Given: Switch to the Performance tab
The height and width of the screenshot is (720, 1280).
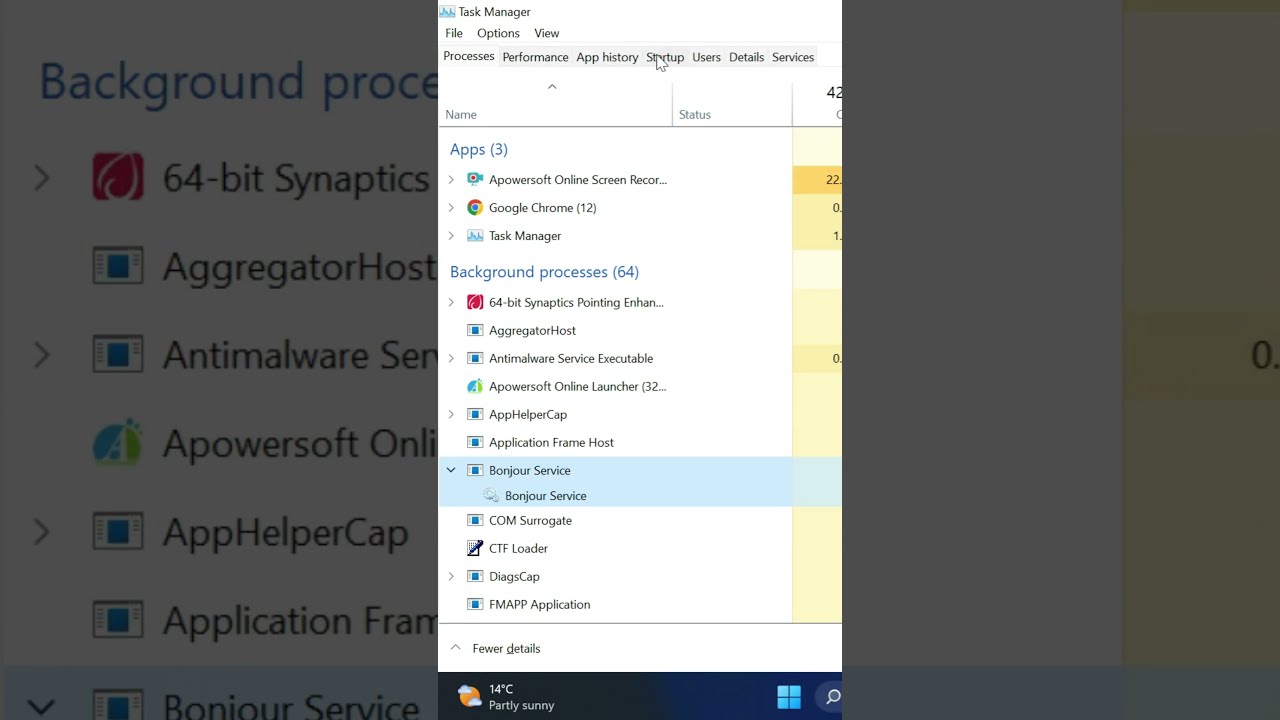Looking at the screenshot, I should (535, 57).
